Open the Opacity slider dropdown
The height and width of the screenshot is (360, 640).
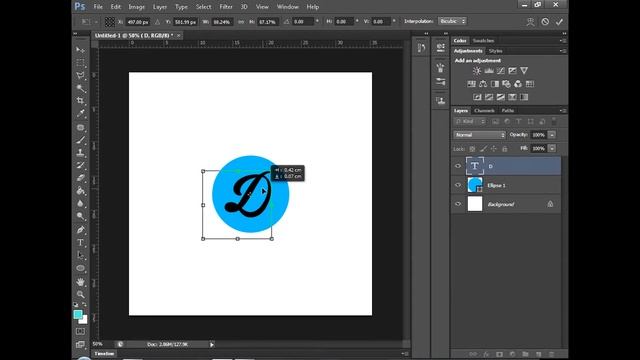[552, 135]
